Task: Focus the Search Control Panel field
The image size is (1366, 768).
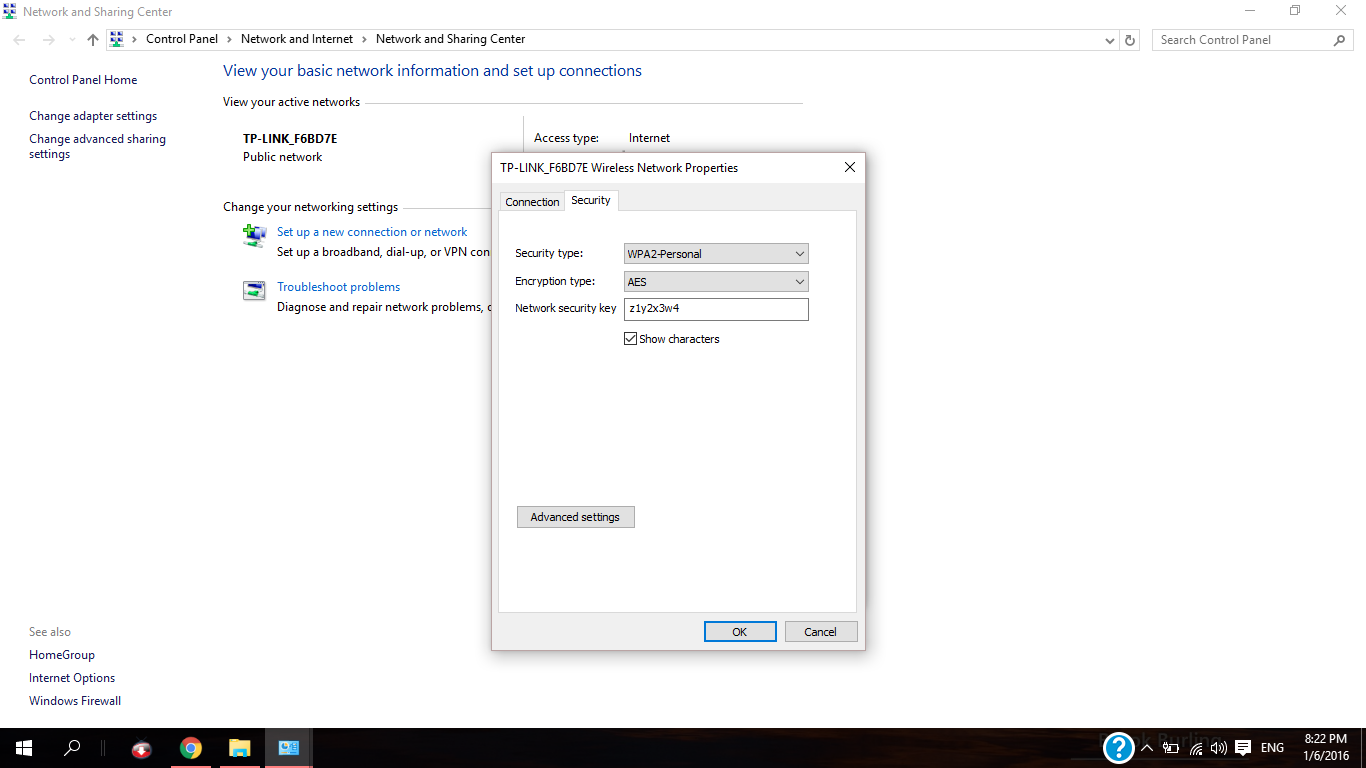Action: tap(1253, 40)
